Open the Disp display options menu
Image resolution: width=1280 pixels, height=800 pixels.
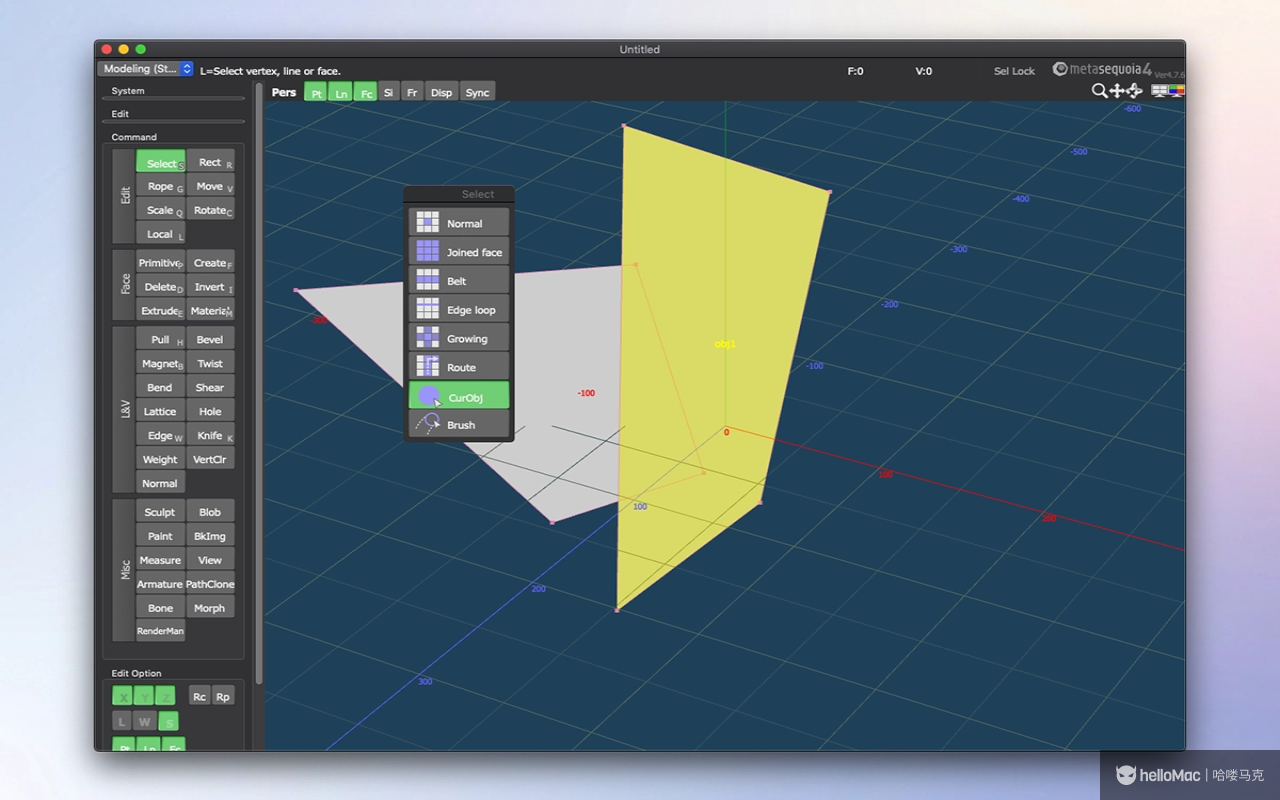[x=441, y=93]
